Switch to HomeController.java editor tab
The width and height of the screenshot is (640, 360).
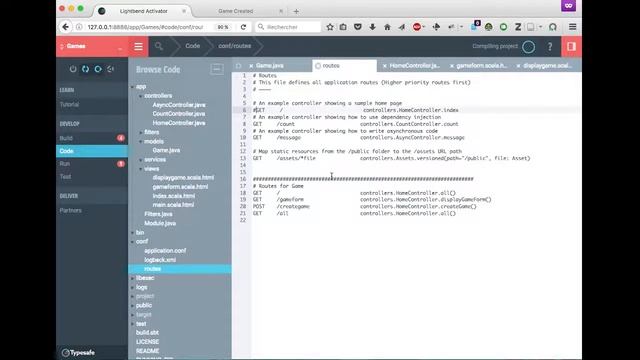[x=415, y=66]
